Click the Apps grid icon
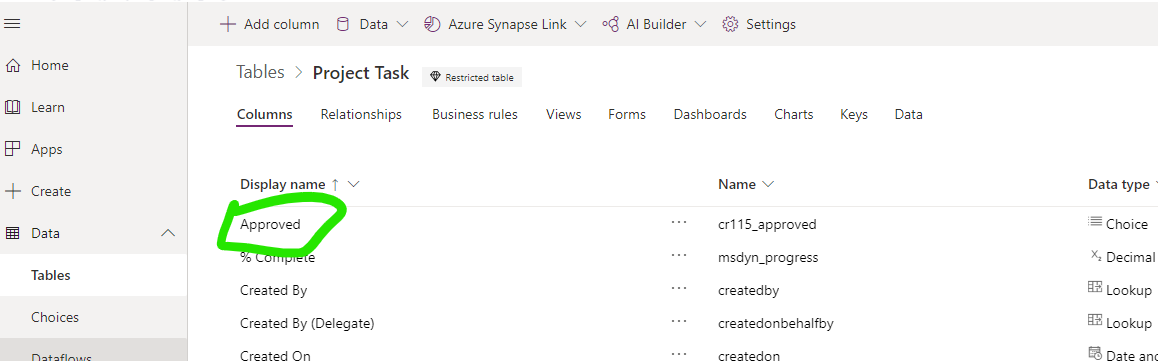 pos(13,149)
